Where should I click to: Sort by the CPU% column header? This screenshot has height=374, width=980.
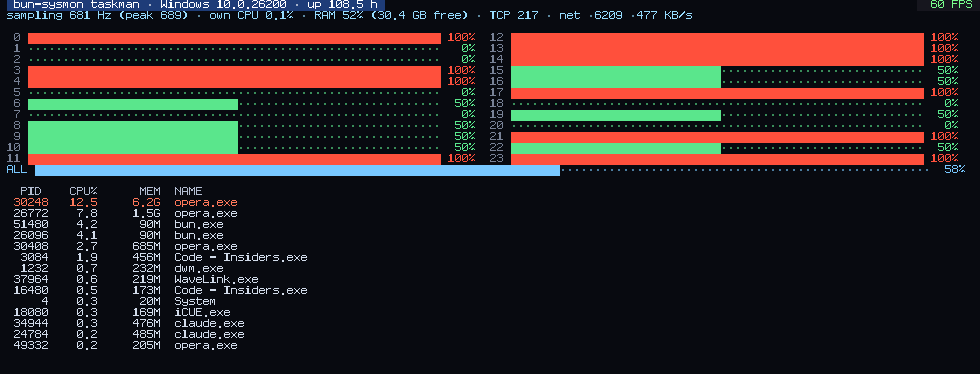pyautogui.click(x=83, y=191)
